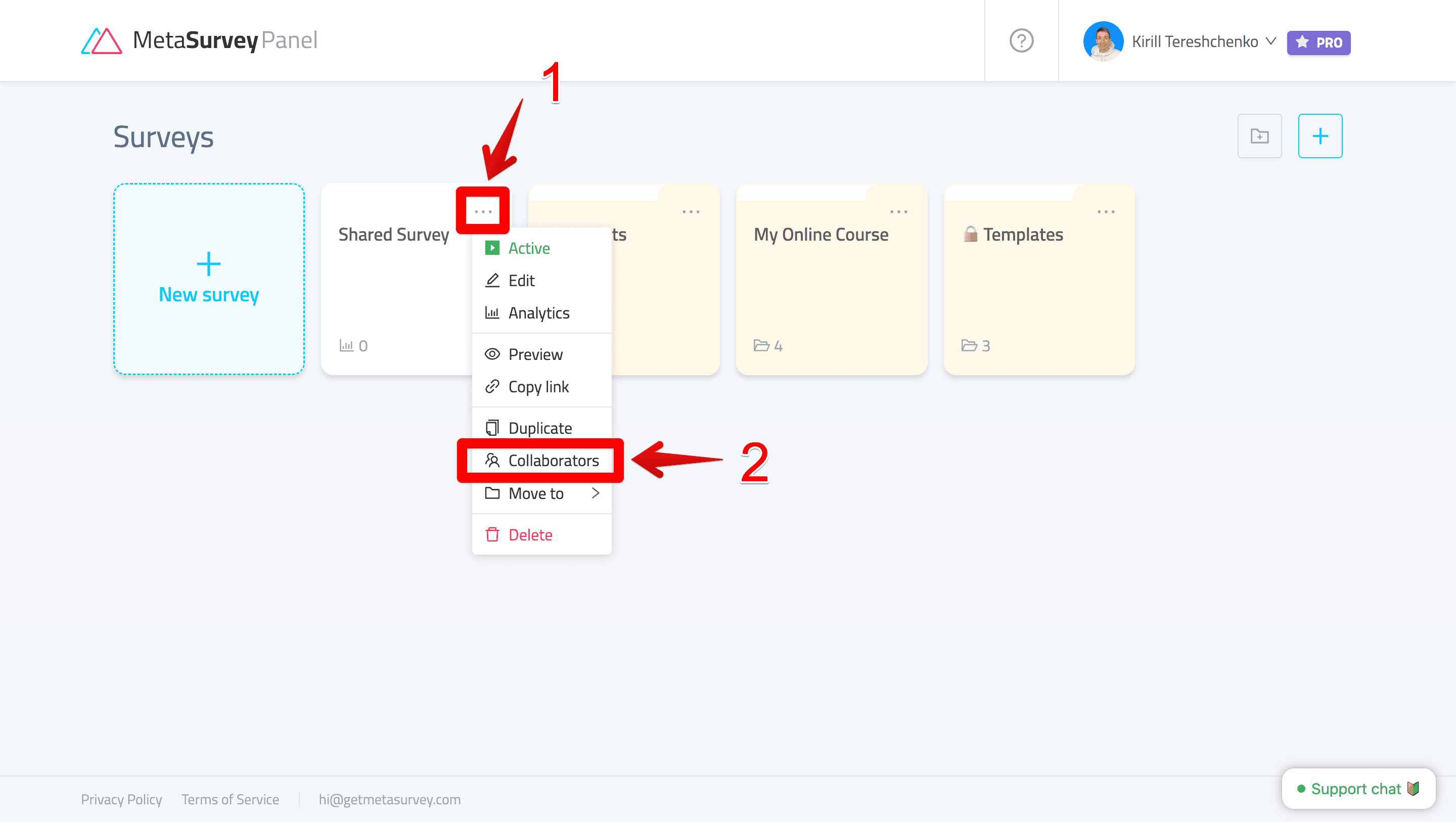Click the help question mark button

point(1022,41)
